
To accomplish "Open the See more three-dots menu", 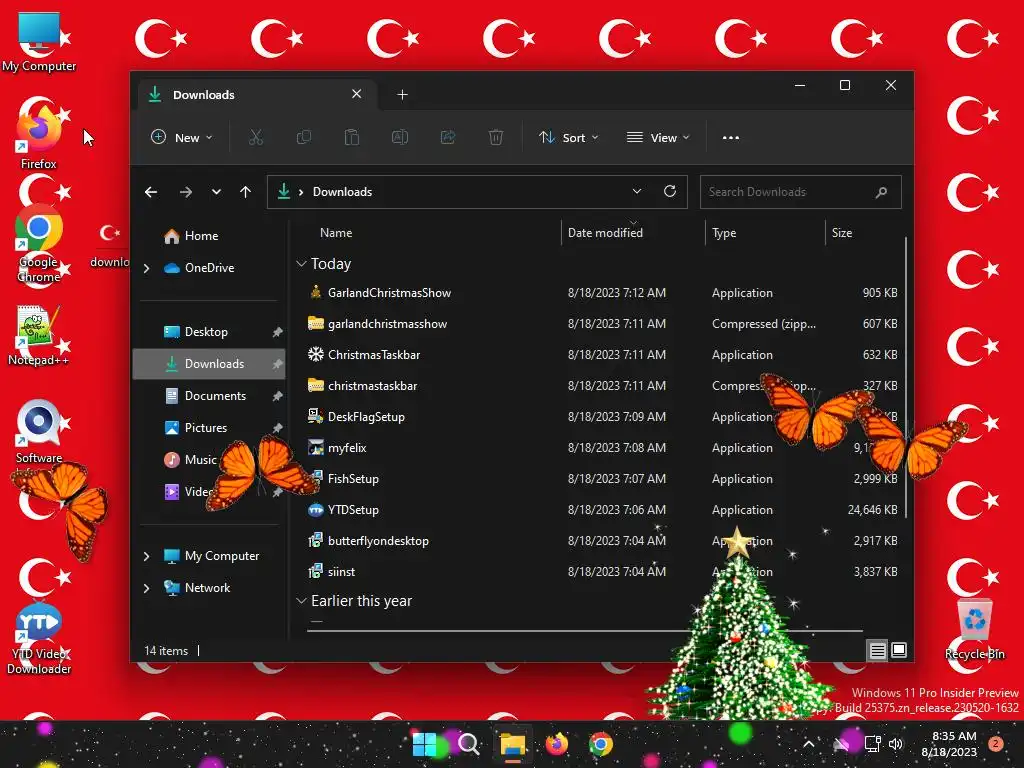I will pyautogui.click(x=731, y=138).
